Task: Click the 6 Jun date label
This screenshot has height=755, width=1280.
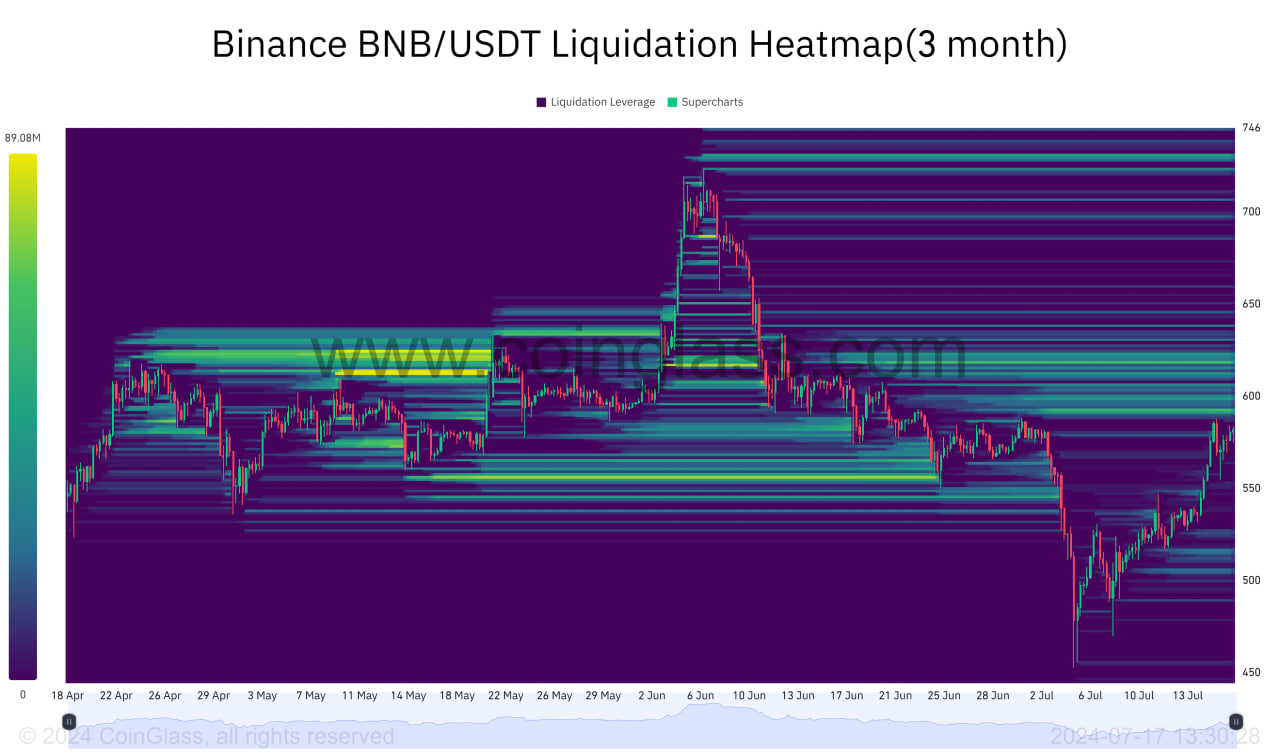Action: 700,695
